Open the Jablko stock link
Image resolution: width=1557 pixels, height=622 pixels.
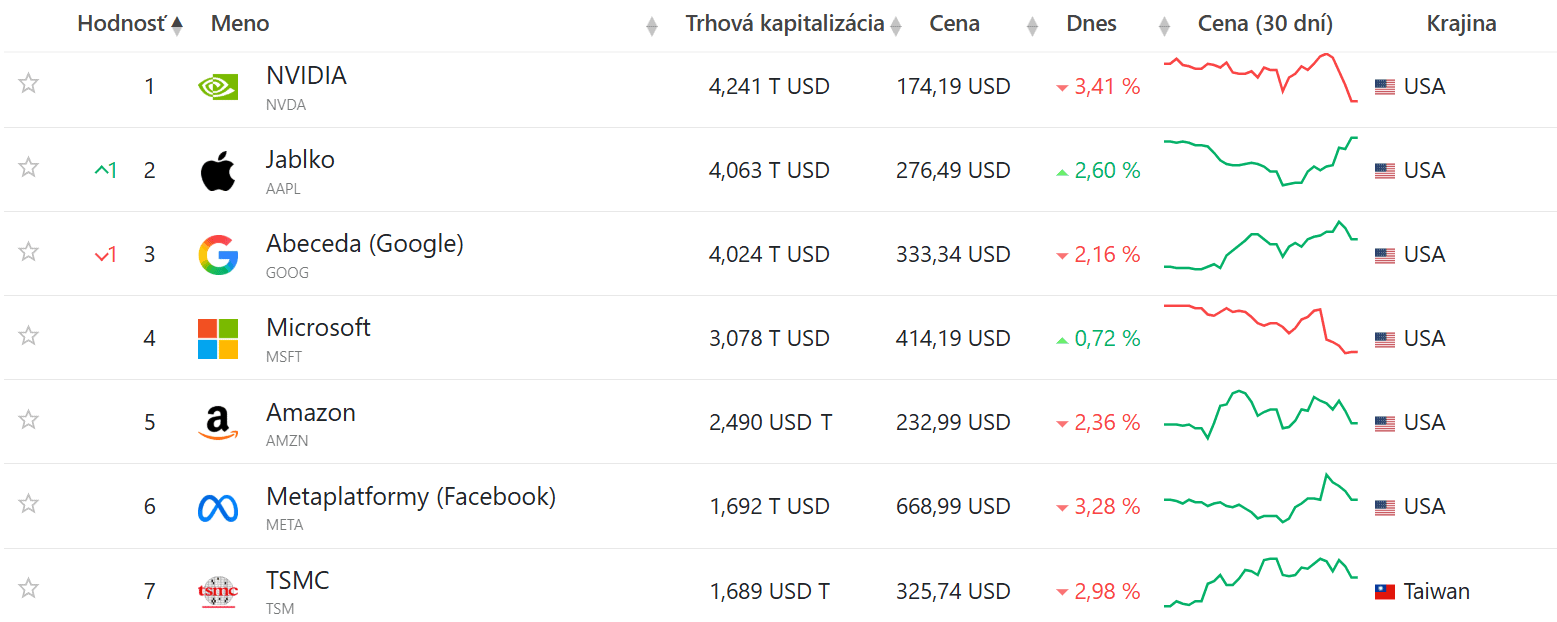pos(300,158)
